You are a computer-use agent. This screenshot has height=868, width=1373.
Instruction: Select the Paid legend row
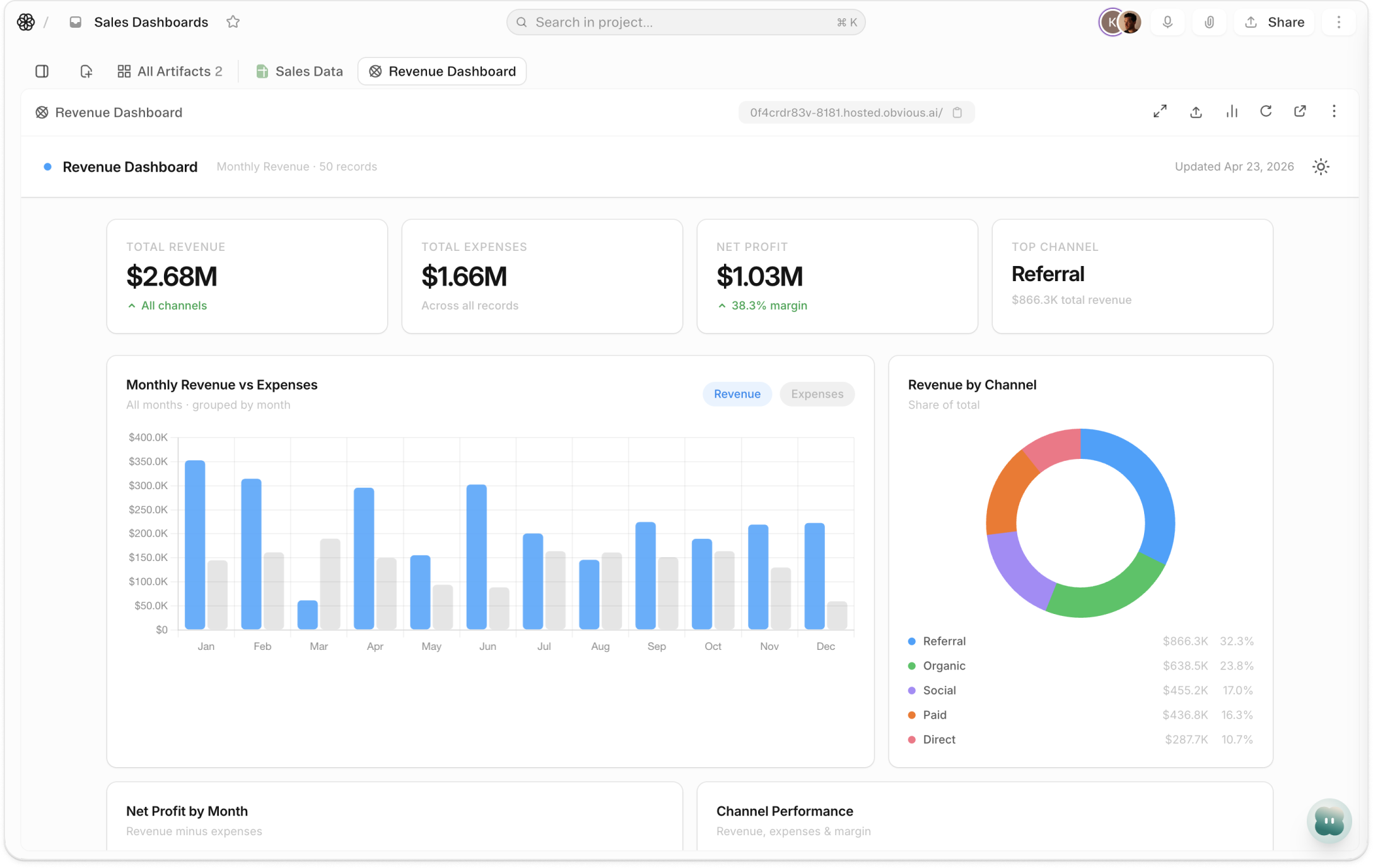[x=1080, y=715]
